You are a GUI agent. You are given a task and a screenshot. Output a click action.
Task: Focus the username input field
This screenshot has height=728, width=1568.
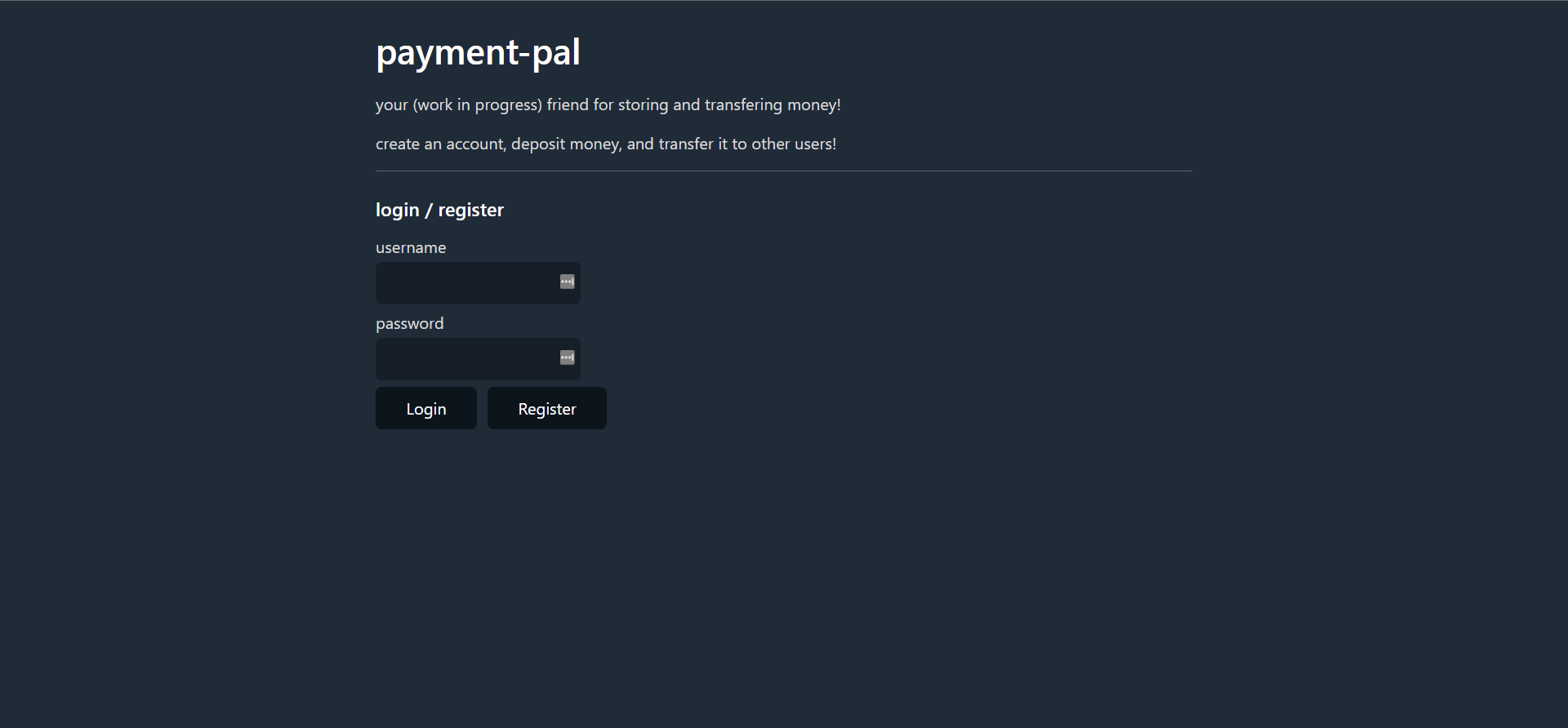click(478, 283)
